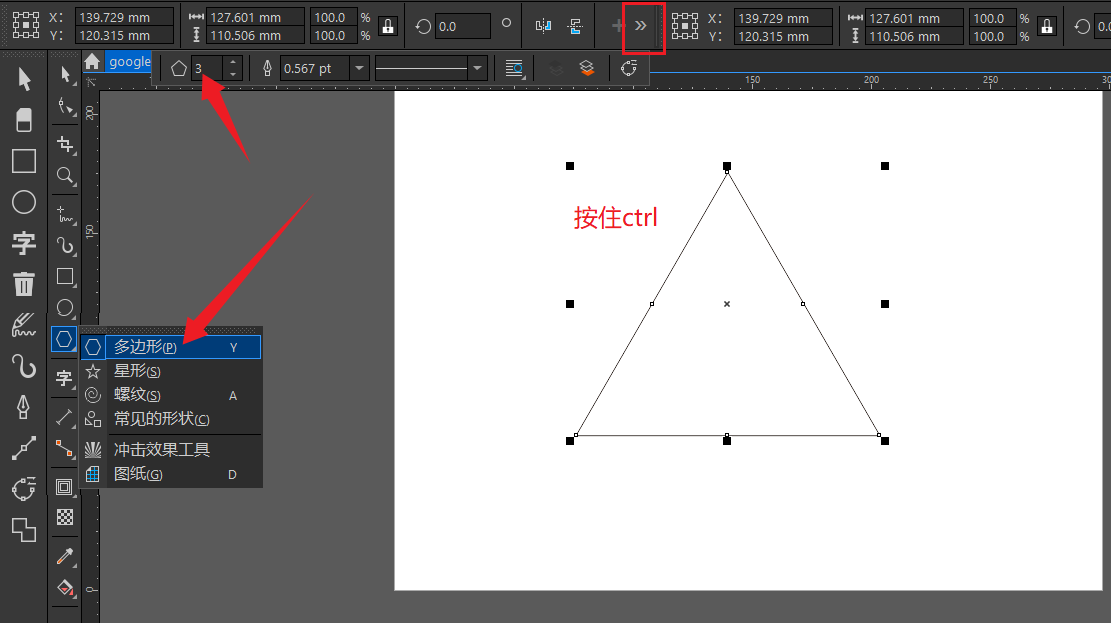Viewport: 1111px width, 623px height.
Task: Click the width field 127.601 mm at left
Action: coord(256,17)
